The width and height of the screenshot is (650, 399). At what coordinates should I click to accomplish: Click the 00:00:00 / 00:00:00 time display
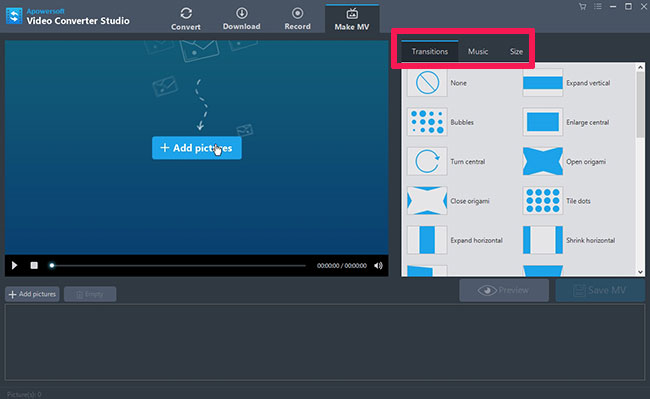click(342, 266)
